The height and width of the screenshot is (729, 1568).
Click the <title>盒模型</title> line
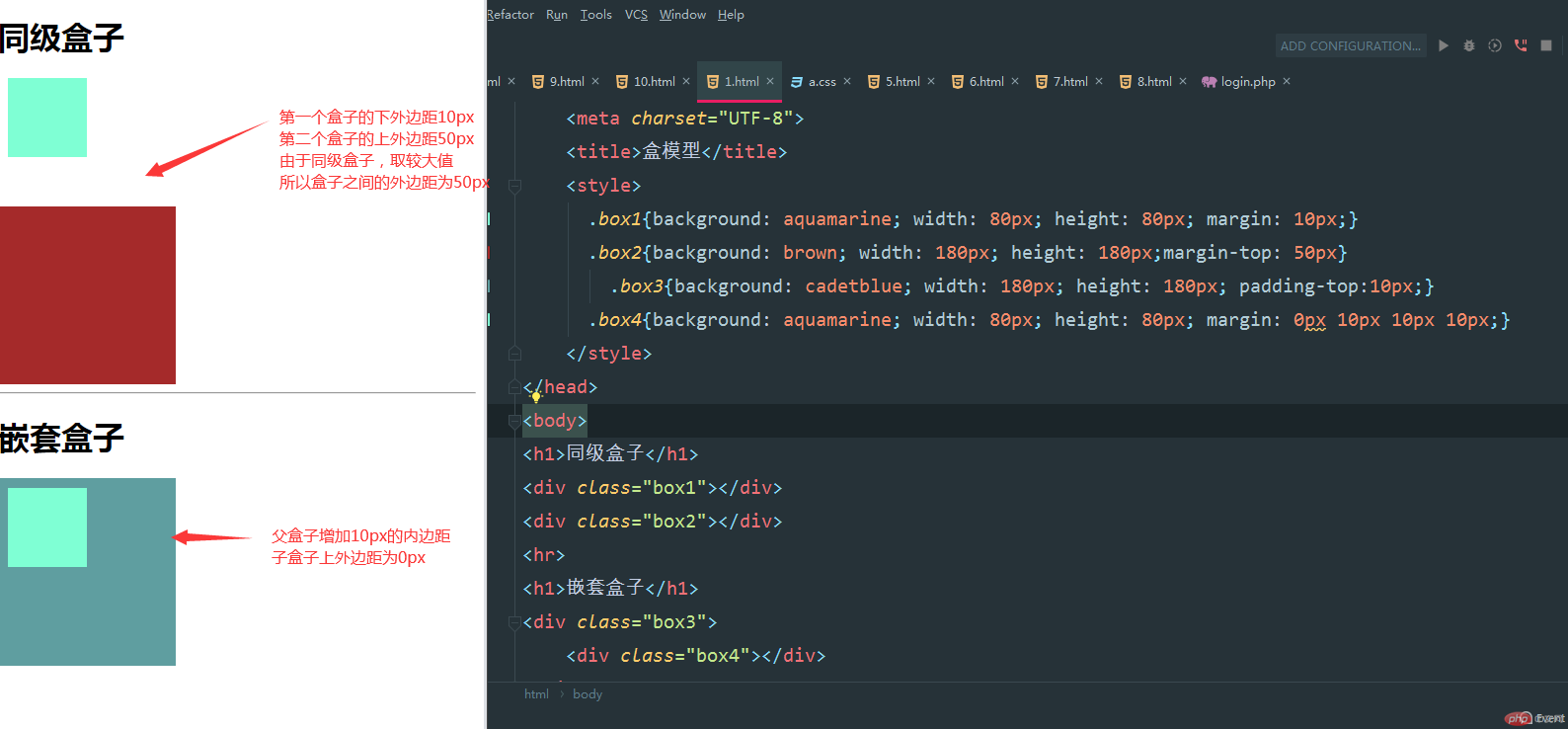point(676,152)
